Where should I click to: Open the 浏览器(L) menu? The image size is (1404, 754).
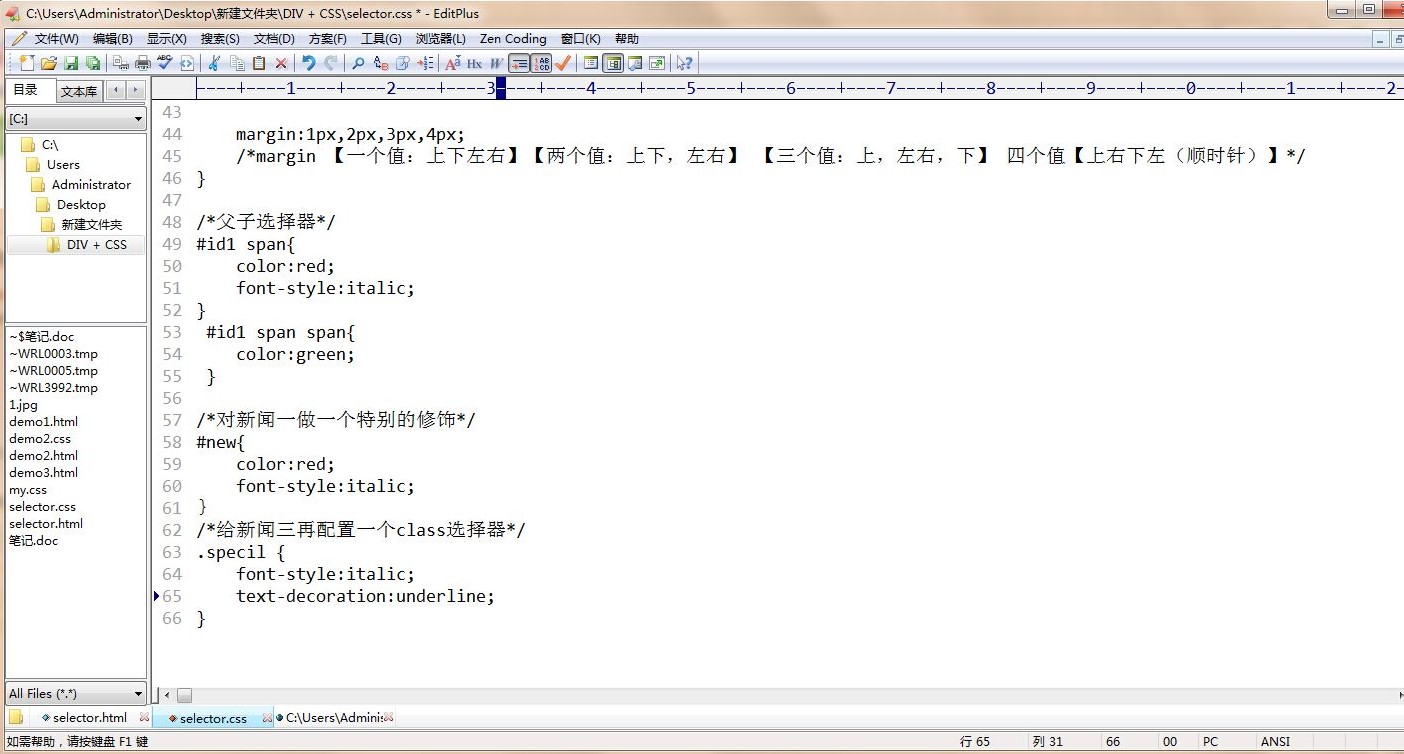tap(441, 39)
